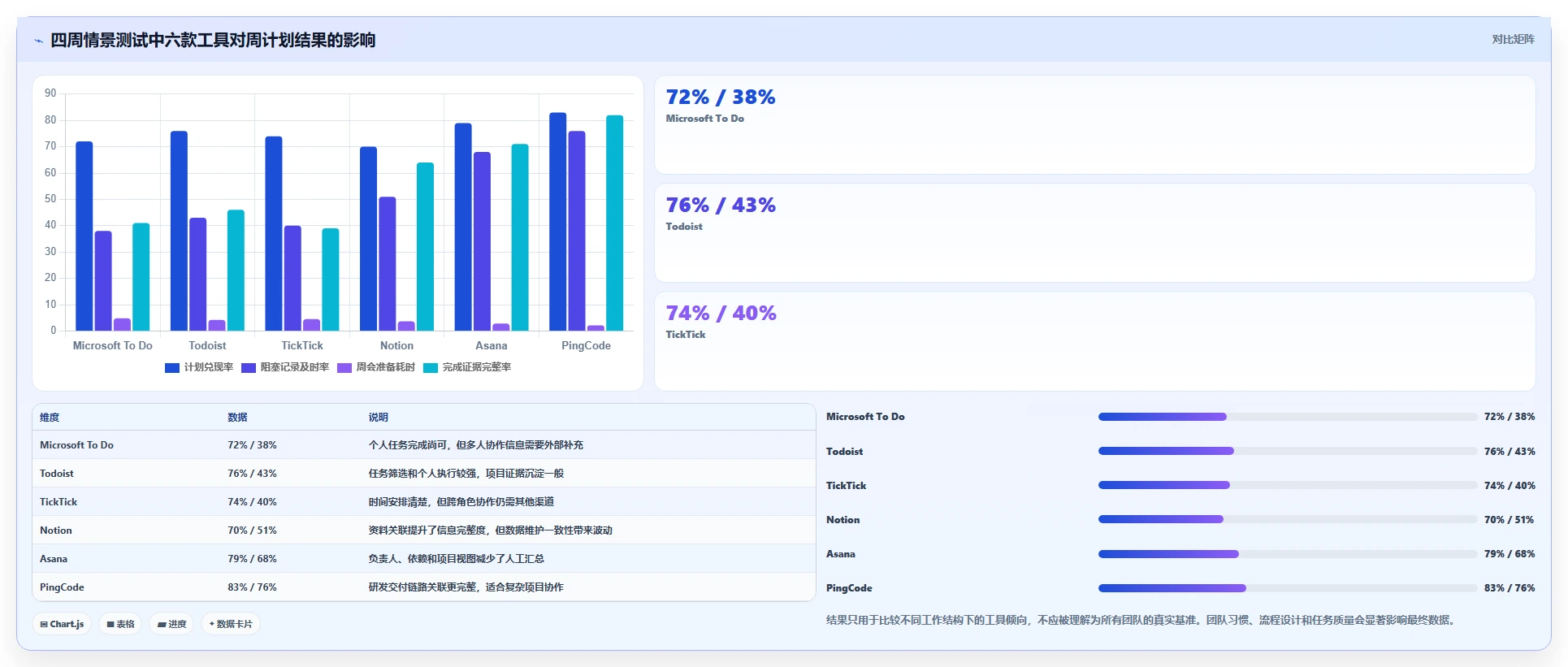Click the Asana progress bar
Viewport: 1568px width, 667px height.
[1288, 554]
